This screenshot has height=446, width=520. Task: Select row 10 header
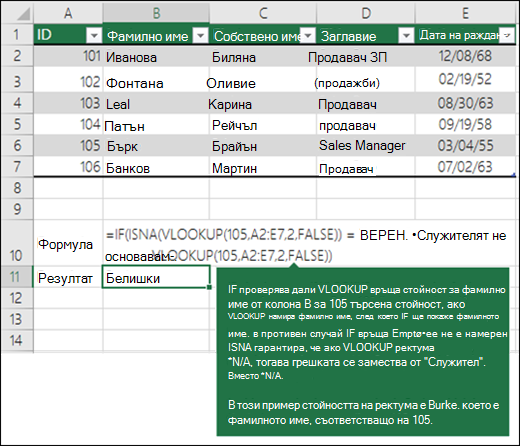pyautogui.click(x=17, y=243)
